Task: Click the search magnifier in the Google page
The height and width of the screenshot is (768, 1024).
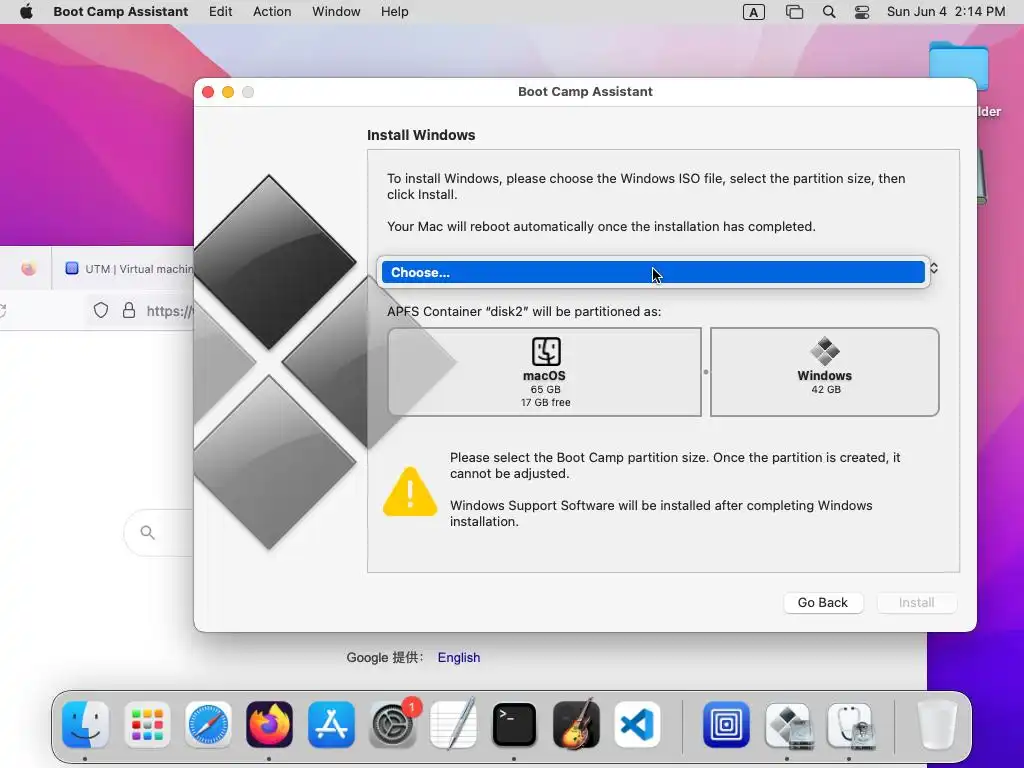Action: tap(148, 533)
